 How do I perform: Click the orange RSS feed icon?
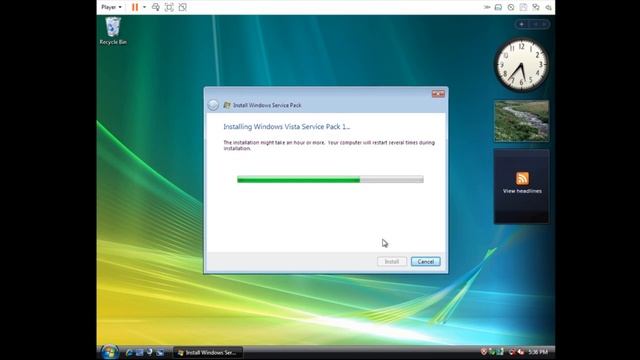tap(522, 178)
